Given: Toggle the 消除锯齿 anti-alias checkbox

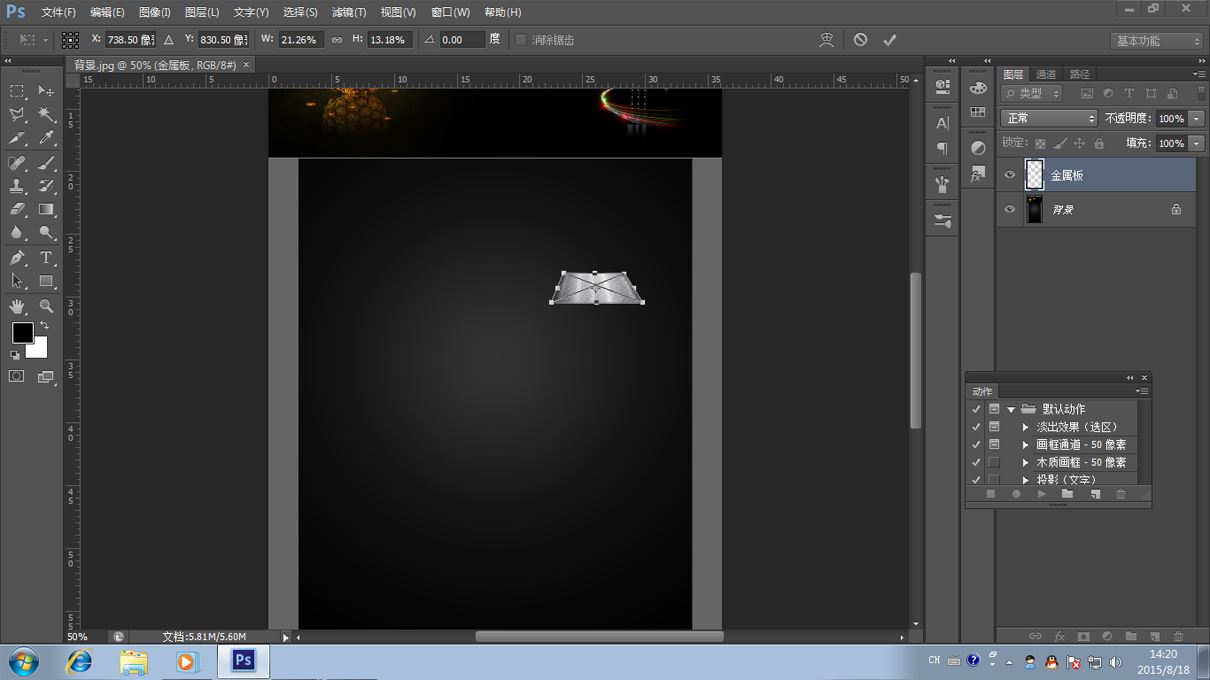Looking at the screenshot, I should pyautogui.click(x=520, y=40).
